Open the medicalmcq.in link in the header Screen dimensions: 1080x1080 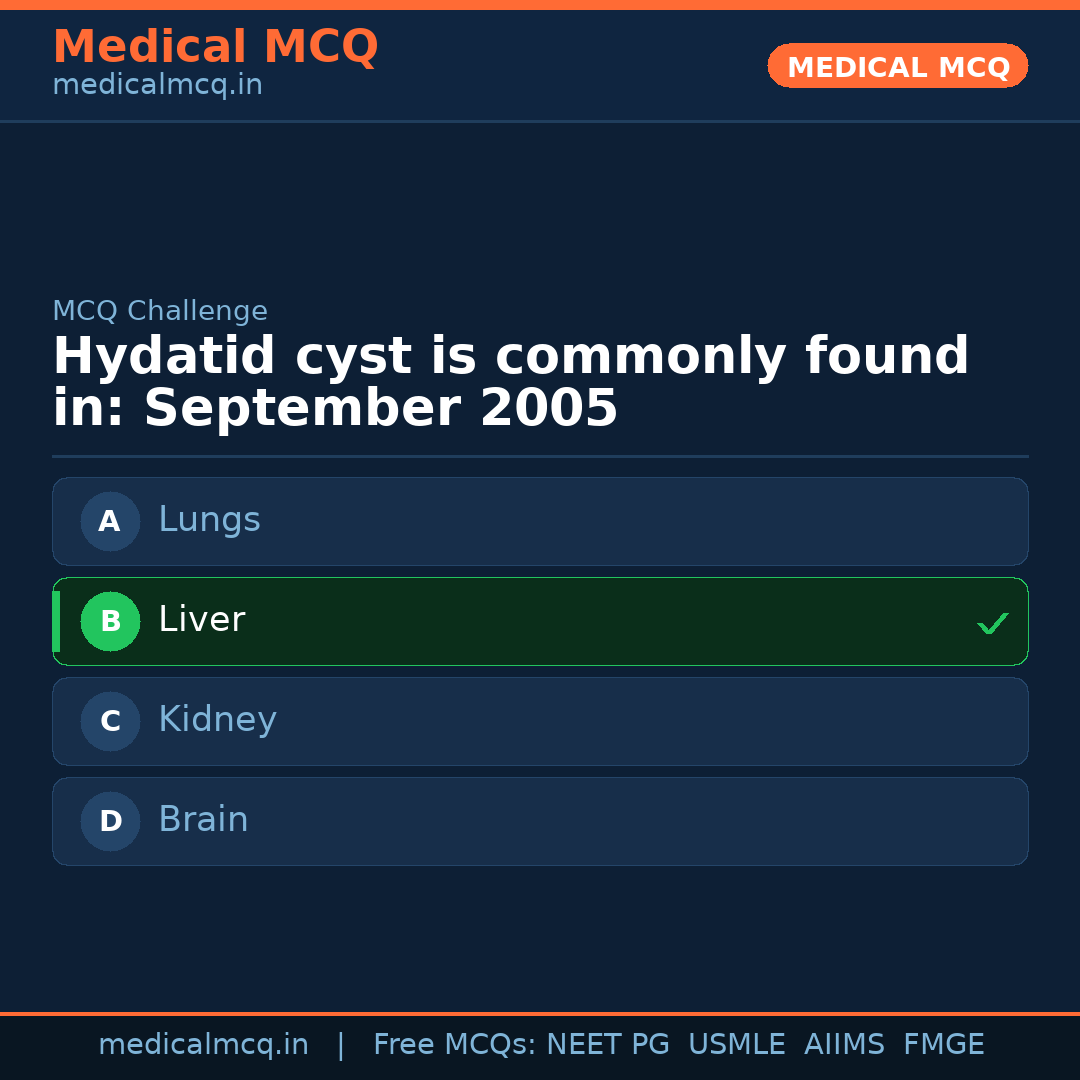pyautogui.click(x=157, y=86)
